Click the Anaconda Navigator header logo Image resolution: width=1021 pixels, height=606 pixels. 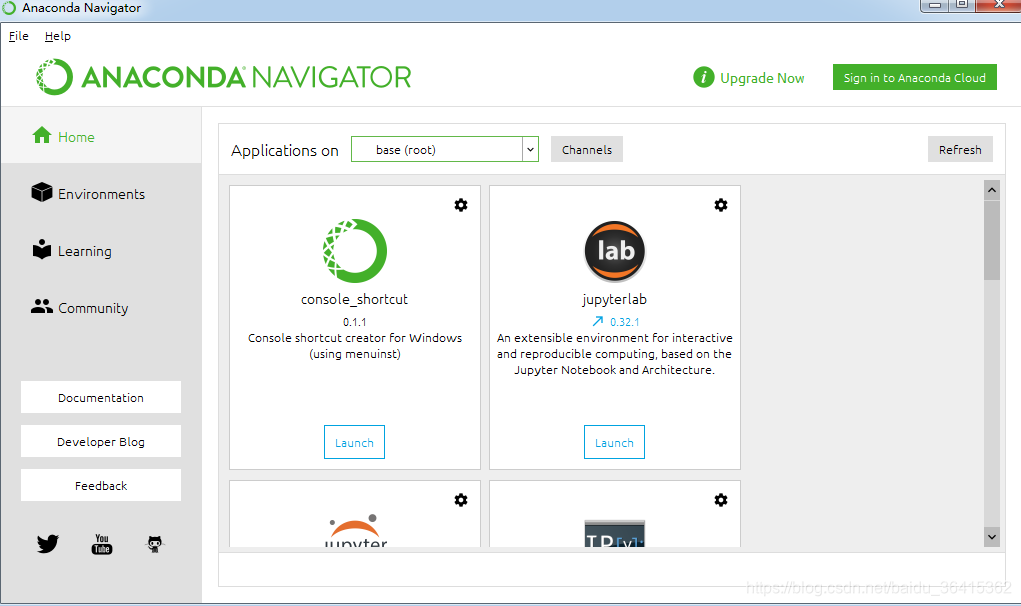click(223, 77)
